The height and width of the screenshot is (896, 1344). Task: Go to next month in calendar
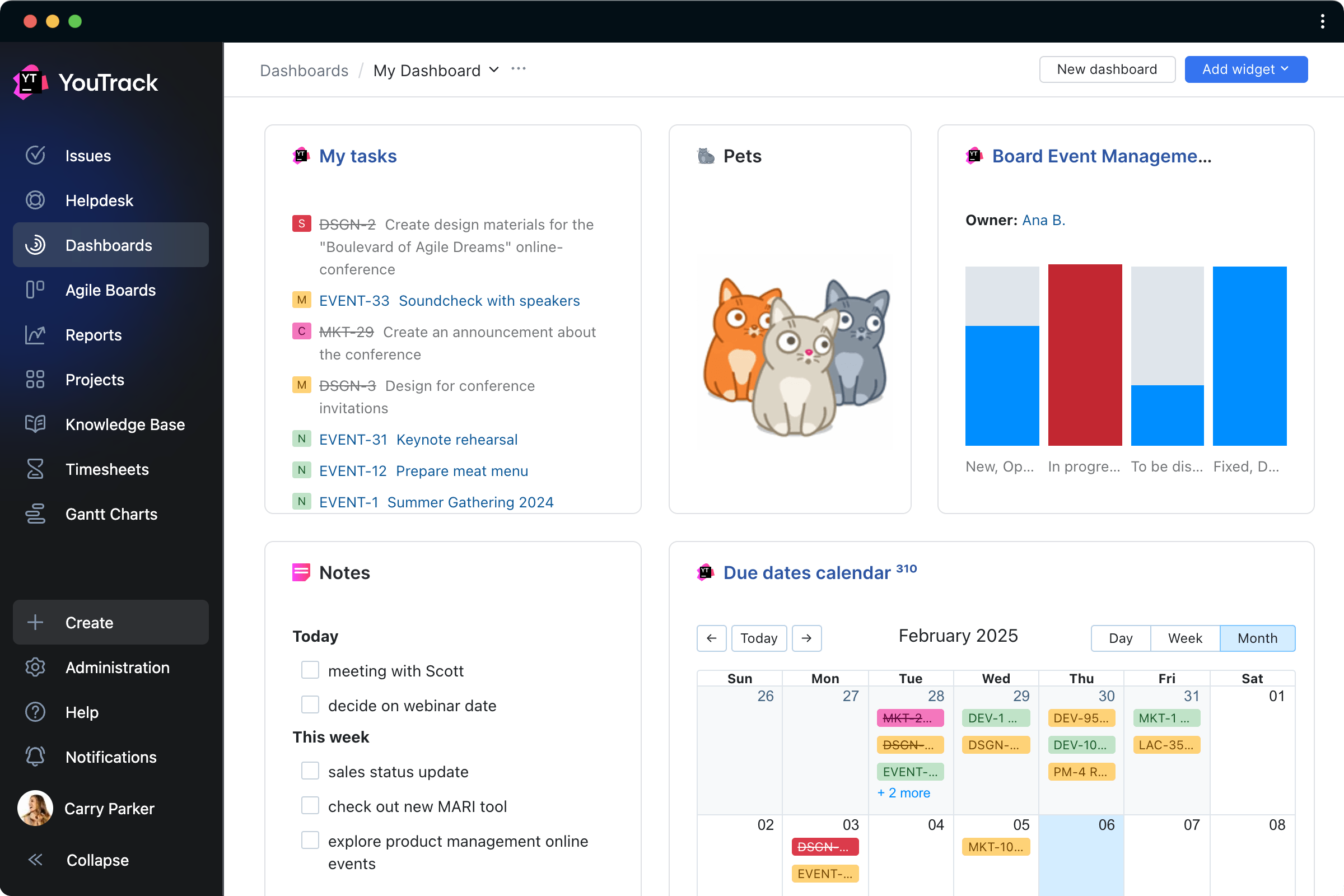coord(806,638)
